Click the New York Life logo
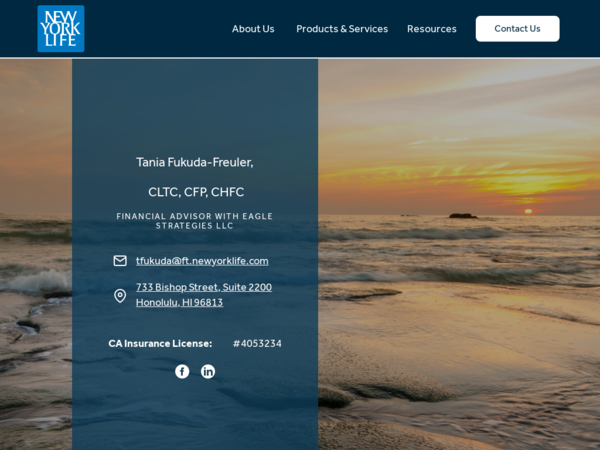This screenshot has height=450, width=600. pos(61,29)
